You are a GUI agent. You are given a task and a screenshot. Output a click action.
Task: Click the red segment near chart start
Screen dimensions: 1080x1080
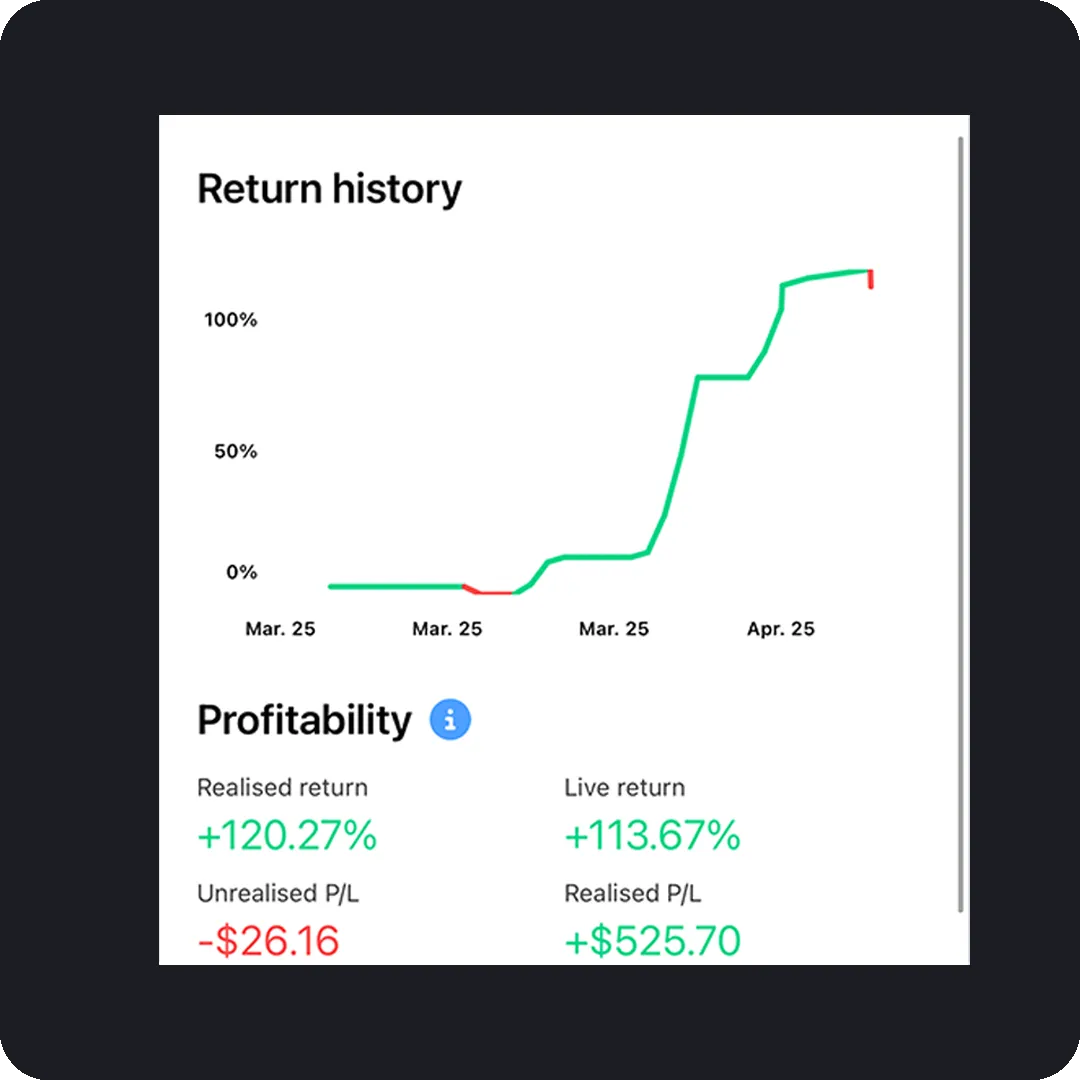coord(488,590)
